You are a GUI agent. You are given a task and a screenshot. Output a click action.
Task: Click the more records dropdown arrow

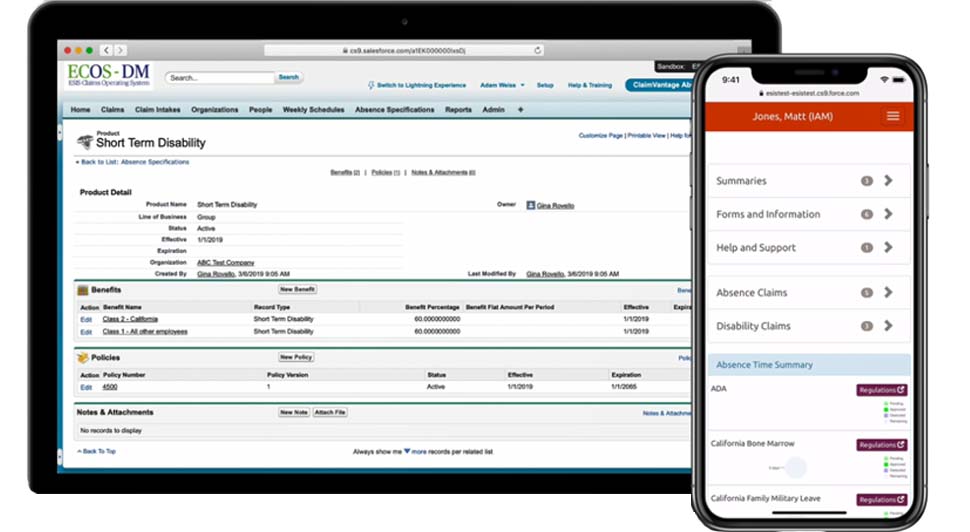(407, 452)
